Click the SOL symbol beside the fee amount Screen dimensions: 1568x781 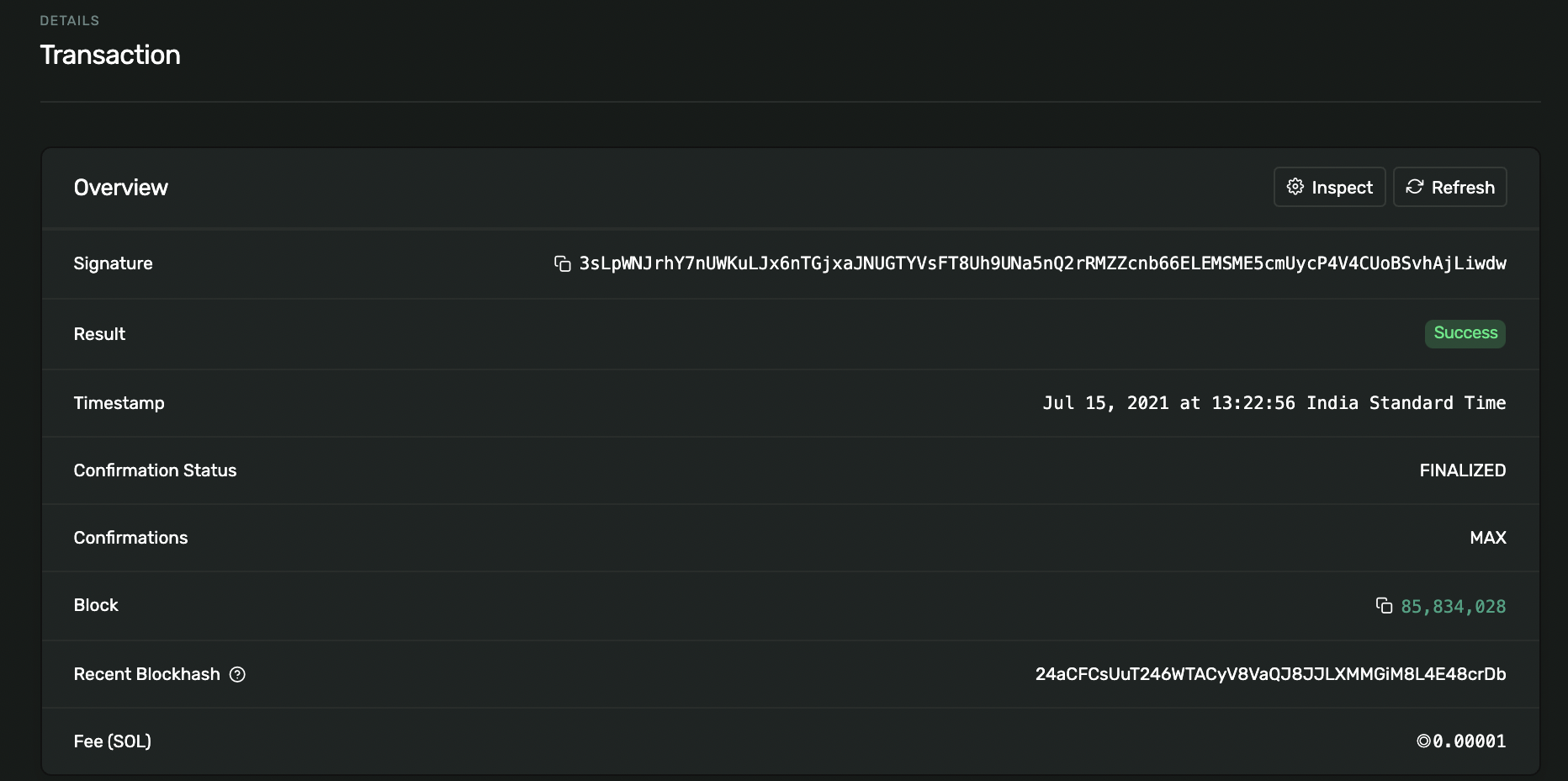(x=1423, y=741)
